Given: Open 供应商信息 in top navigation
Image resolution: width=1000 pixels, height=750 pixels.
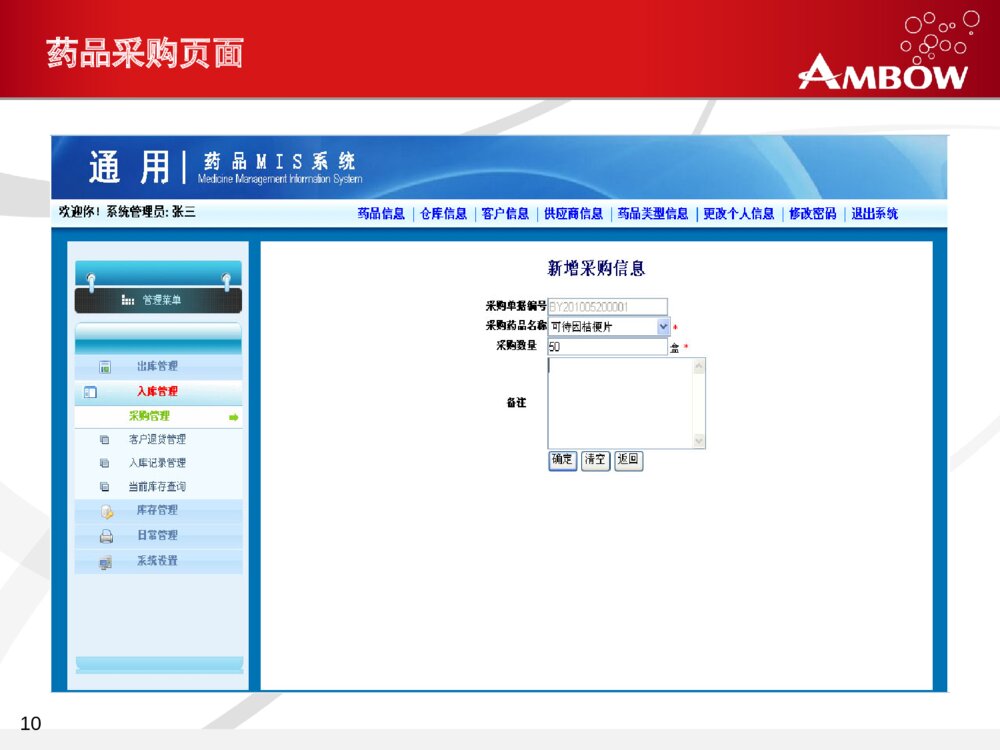Looking at the screenshot, I should (573, 214).
